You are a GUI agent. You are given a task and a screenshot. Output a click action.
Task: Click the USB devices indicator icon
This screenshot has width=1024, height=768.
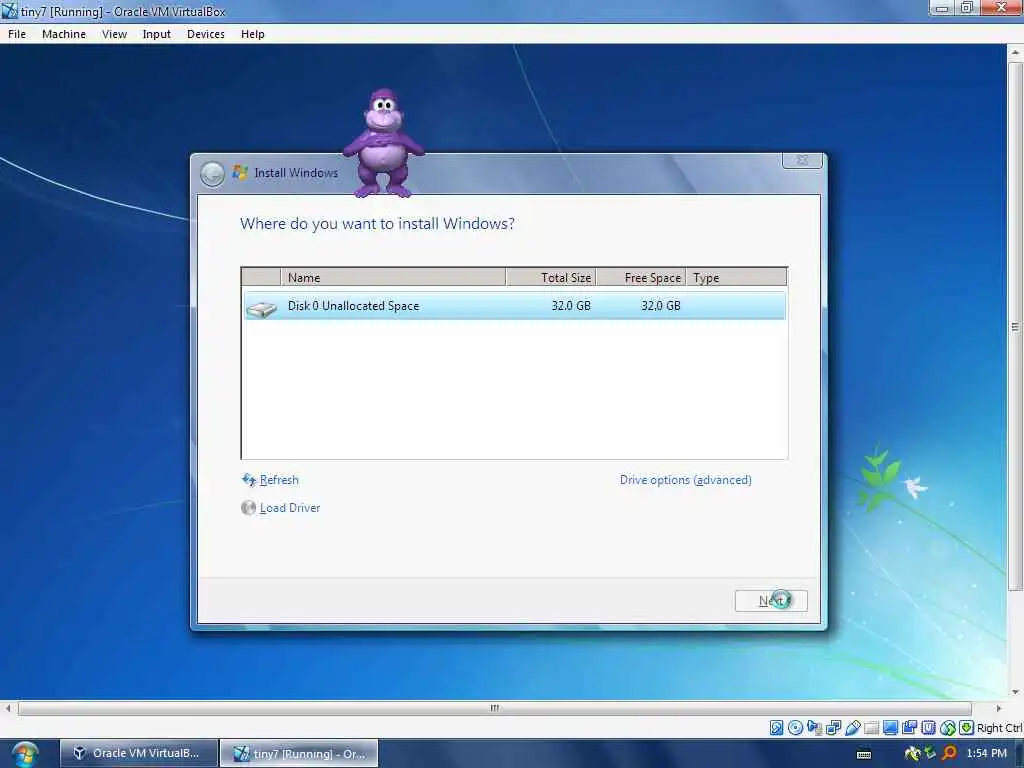(852, 728)
